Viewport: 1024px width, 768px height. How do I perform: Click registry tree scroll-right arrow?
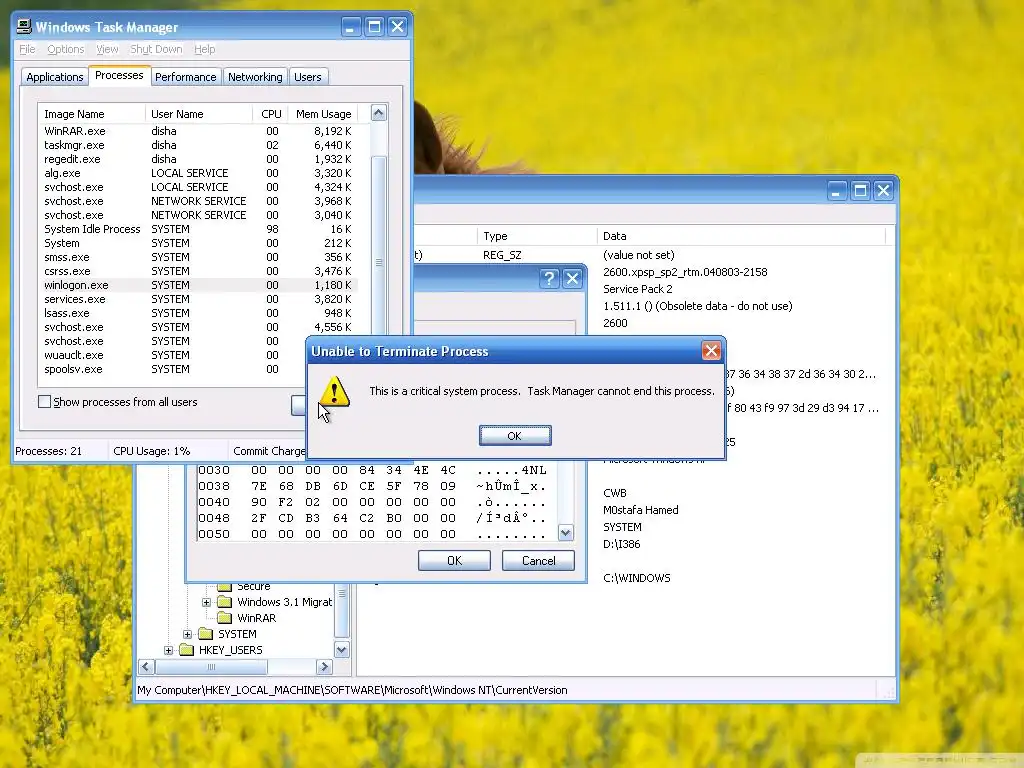click(x=324, y=667)
